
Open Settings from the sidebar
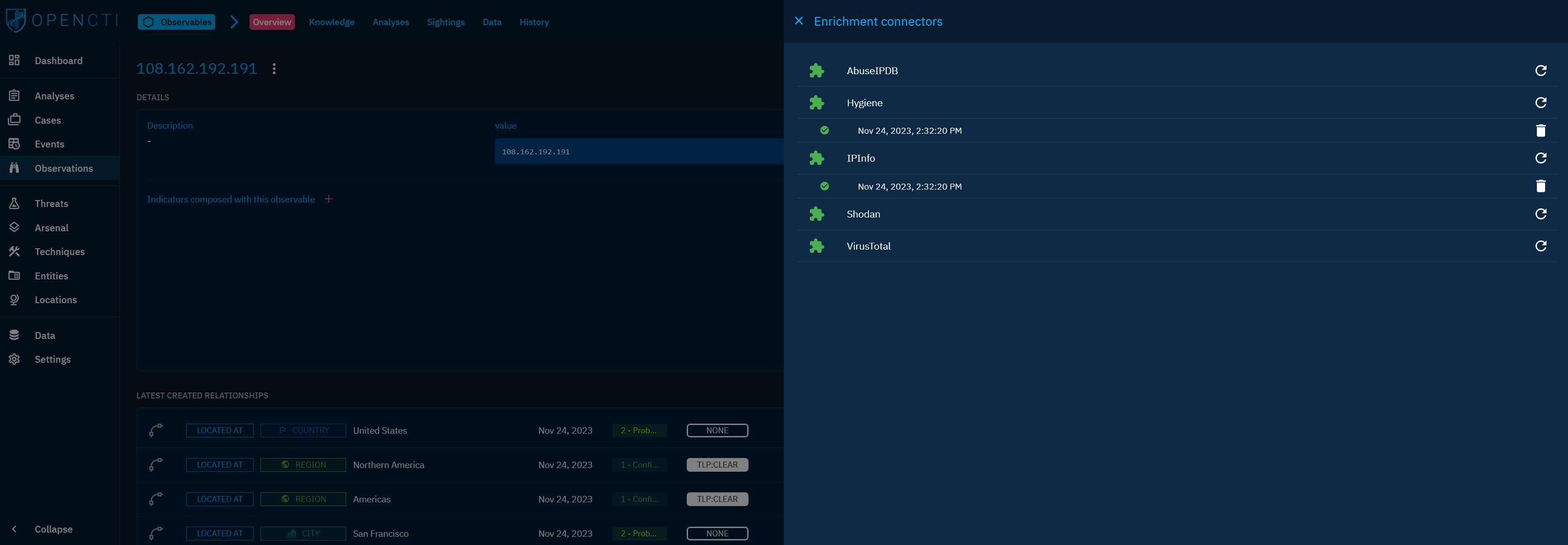52,359
